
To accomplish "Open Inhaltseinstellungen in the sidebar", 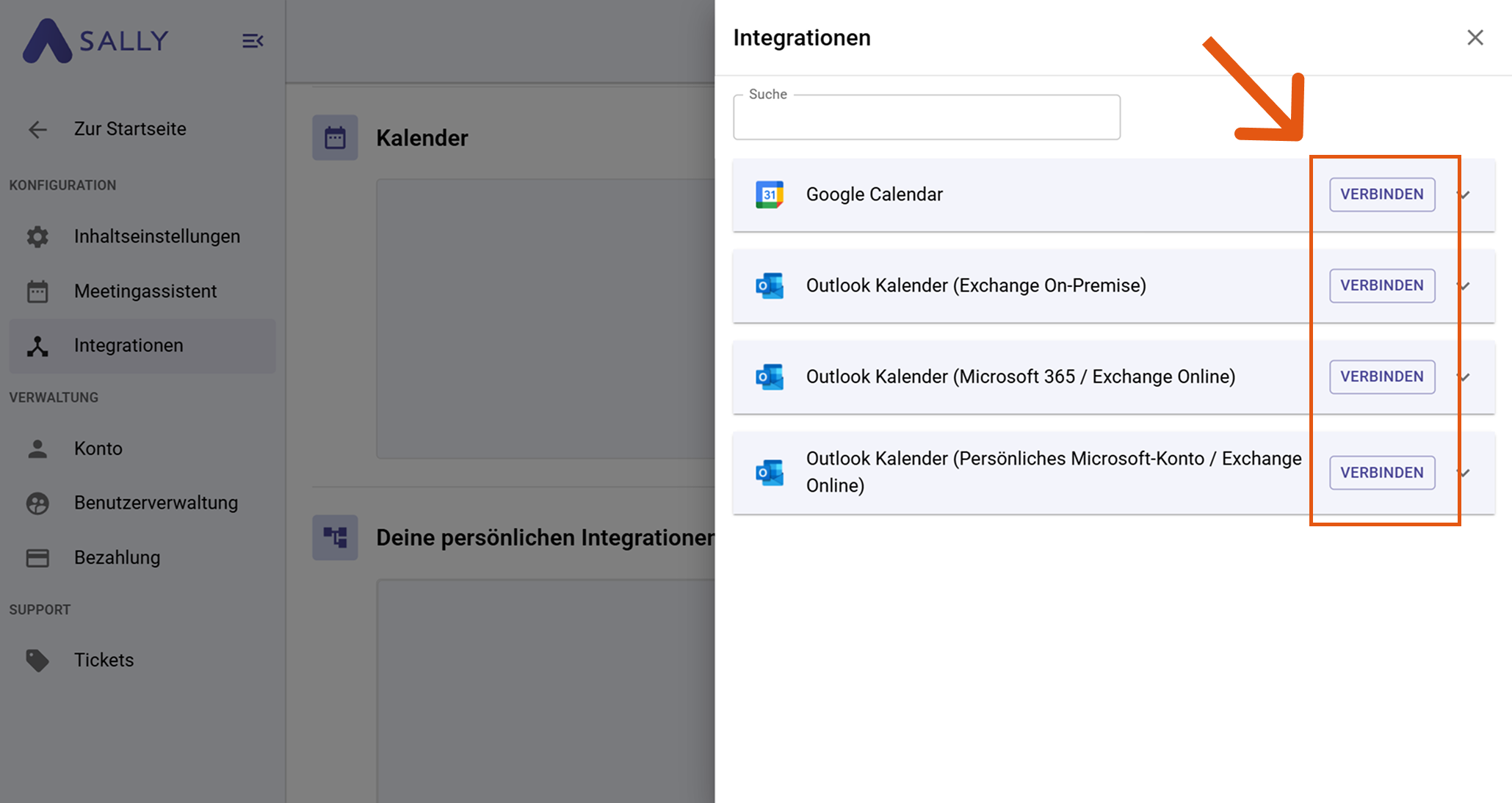I will [x=156, y=236].
